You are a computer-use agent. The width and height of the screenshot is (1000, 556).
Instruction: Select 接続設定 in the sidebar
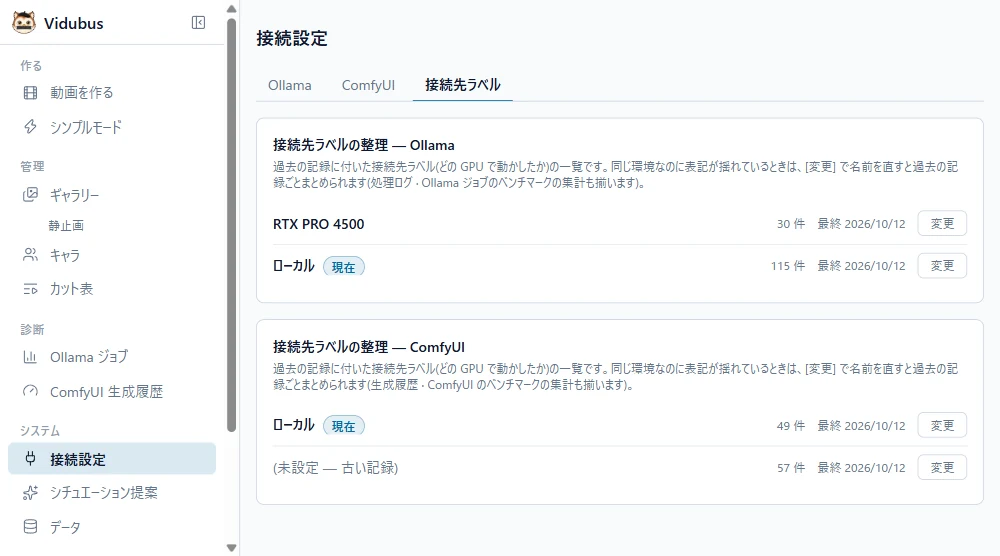[x=112, y=458]
